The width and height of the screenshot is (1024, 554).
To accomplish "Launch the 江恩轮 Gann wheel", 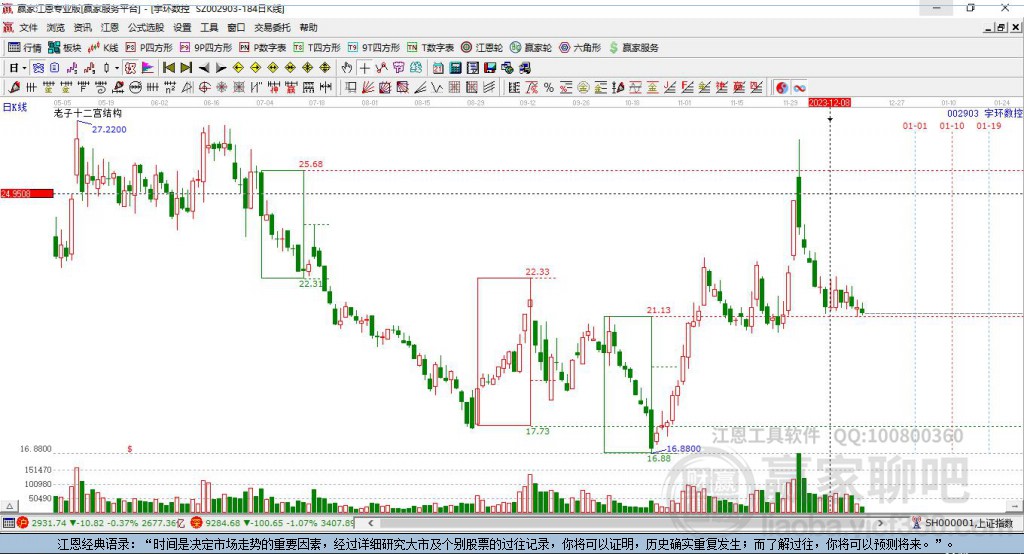I will 482,48.
